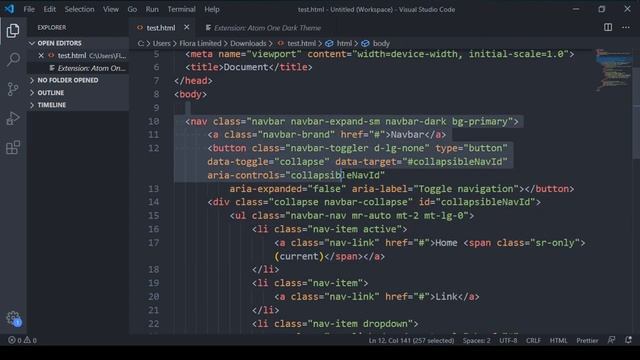Screen dimensions: 640x360
Task: Click line number 14 in gutter
Action: 153,202
